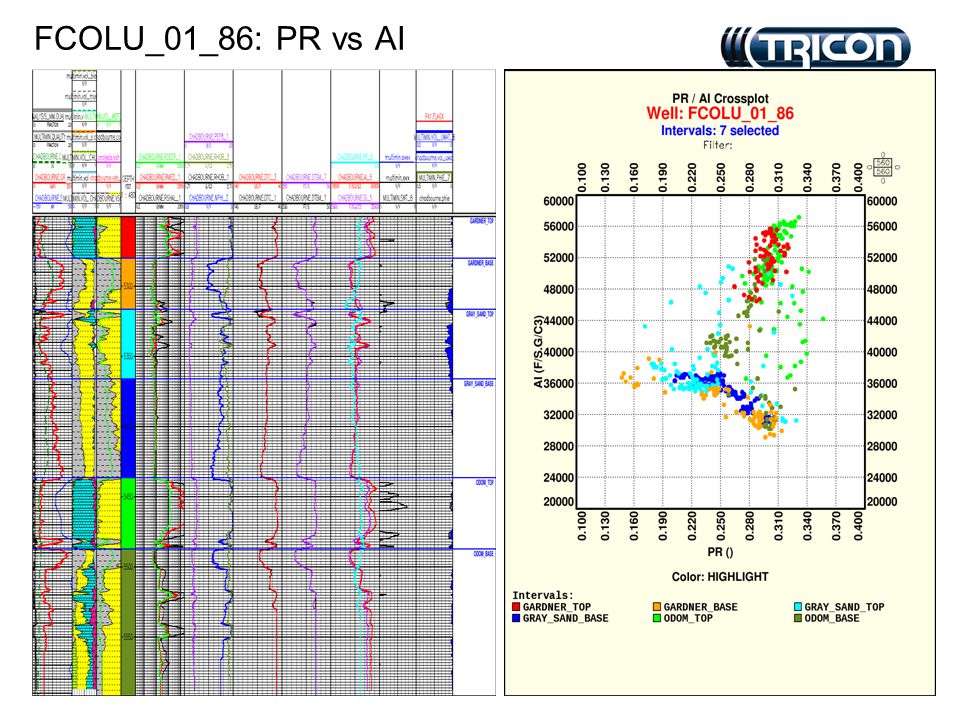This screenshot has height=720, width=960.
Task: Click the GARDNER_BASE marker label on log
Action: point(481,263)
